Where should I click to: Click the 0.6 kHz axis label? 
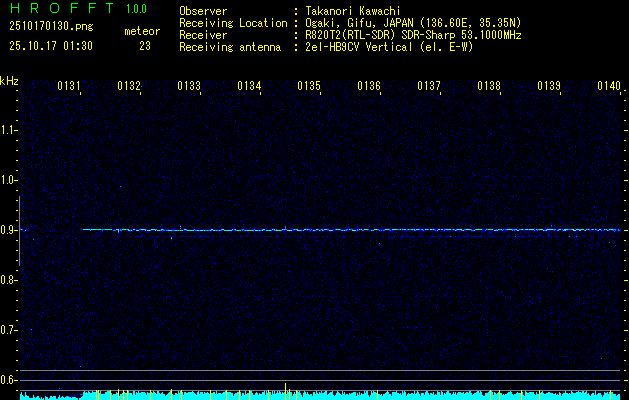8,380
